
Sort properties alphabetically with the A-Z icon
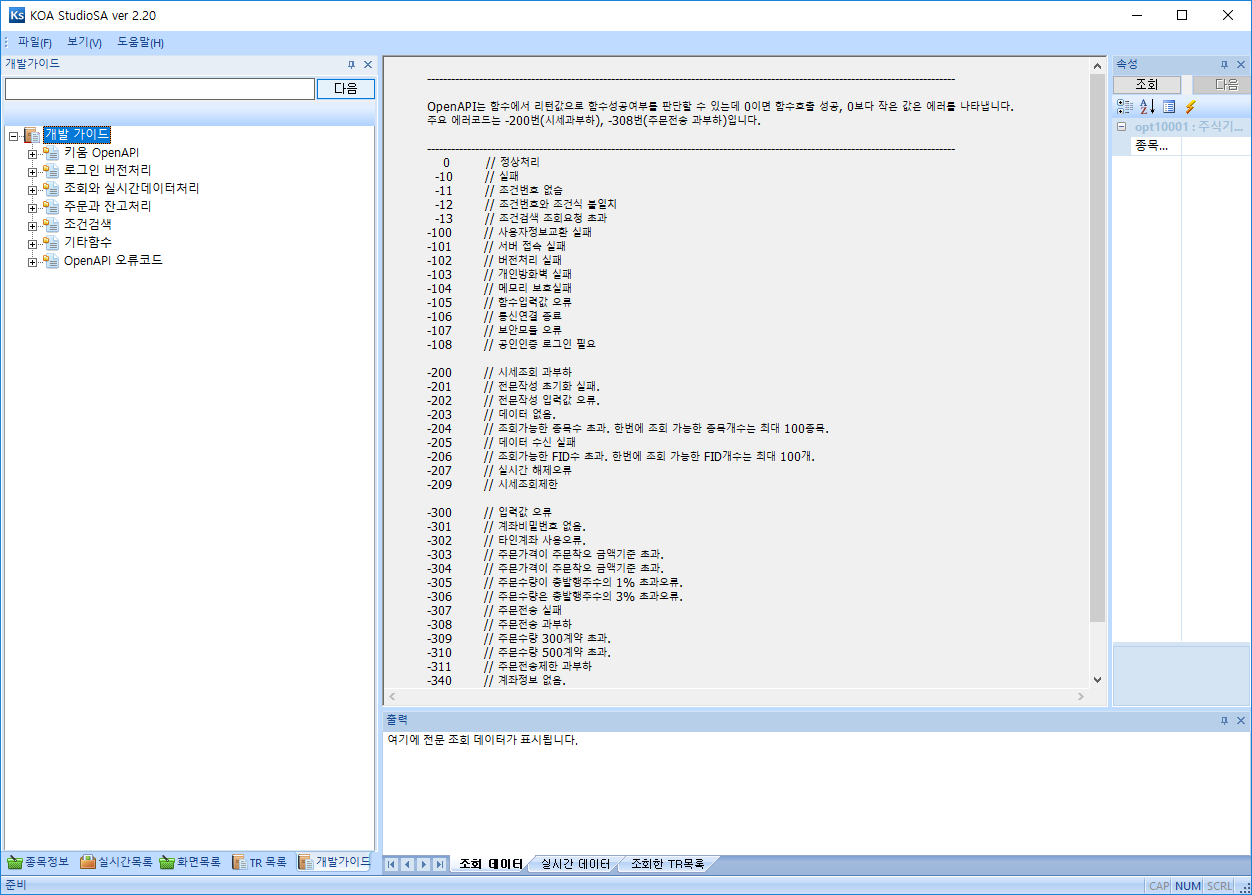1147,106
